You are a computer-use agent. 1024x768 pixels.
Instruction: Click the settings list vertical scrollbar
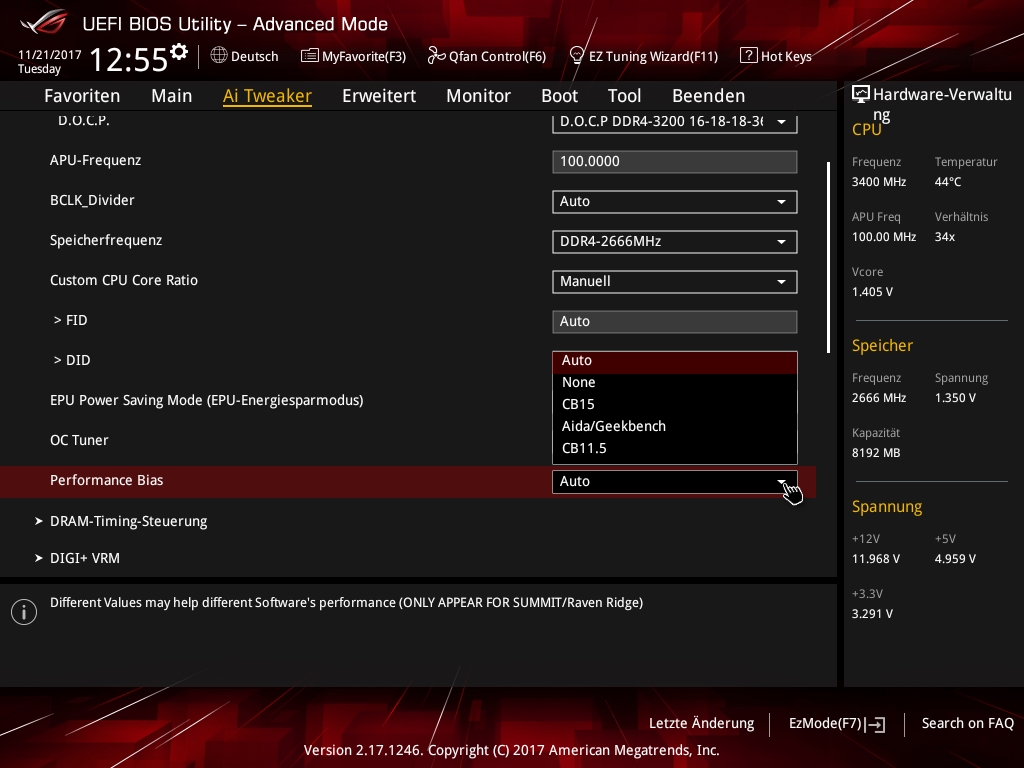[x=829, y=257]
